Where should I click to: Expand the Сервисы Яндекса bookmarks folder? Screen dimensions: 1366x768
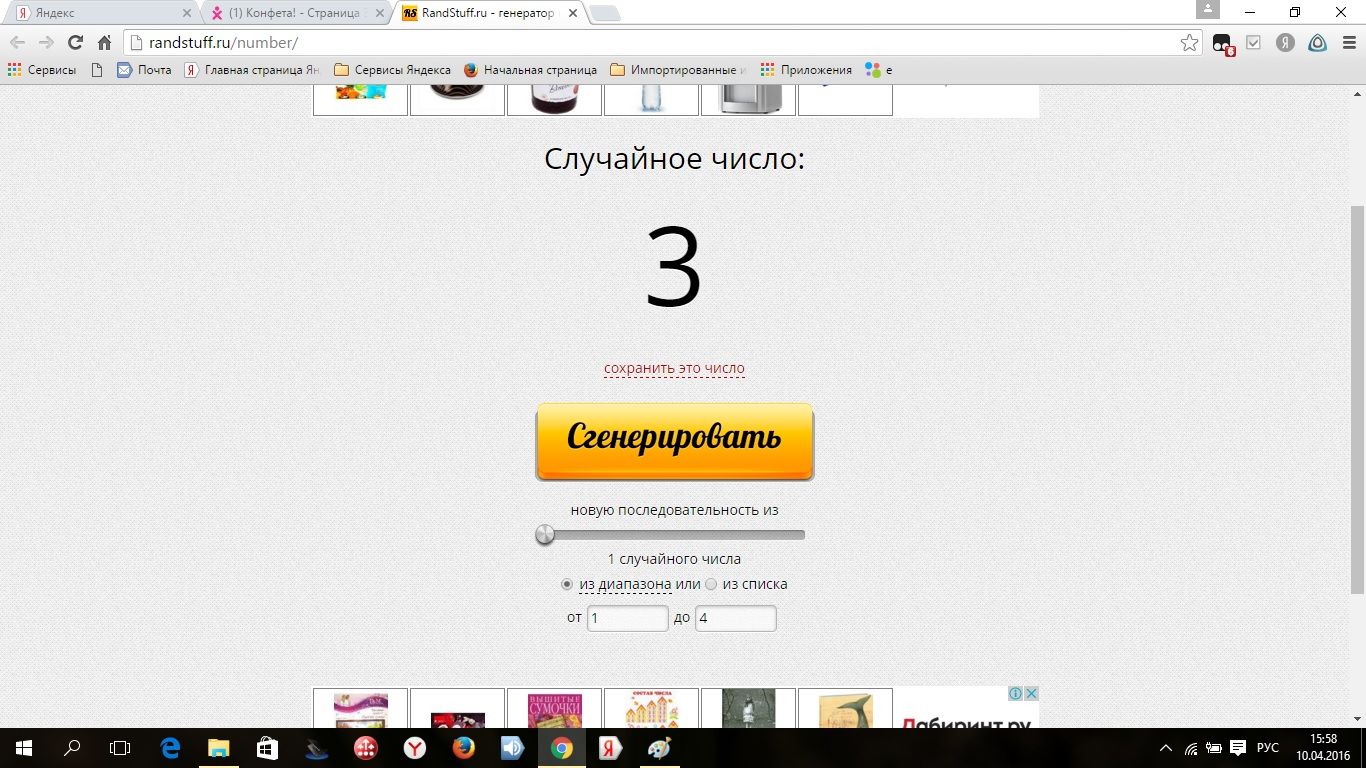tap(392, 70)
